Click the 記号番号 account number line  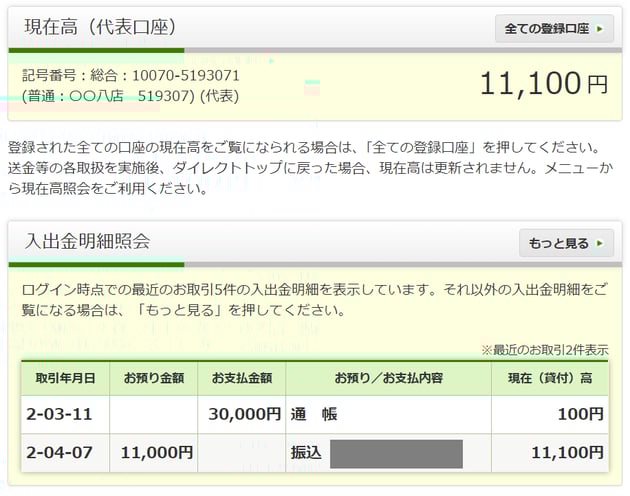click(x=131, y=75)
